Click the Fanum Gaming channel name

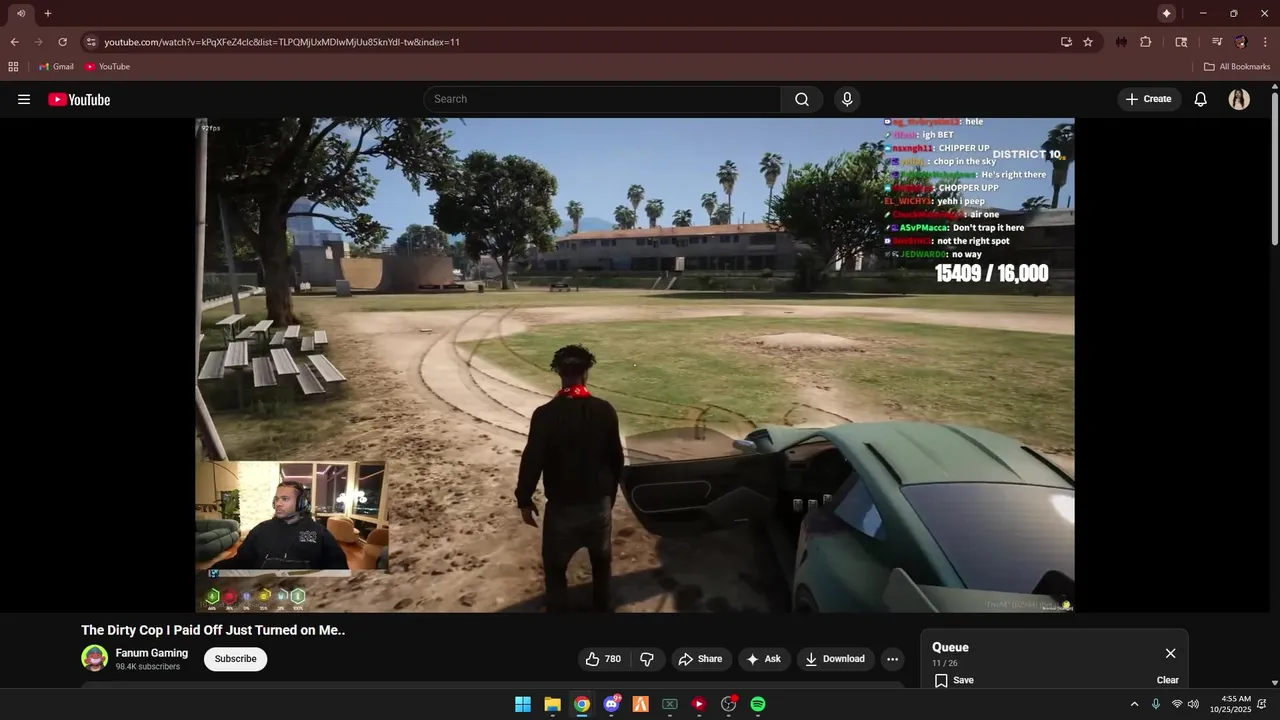151,653
